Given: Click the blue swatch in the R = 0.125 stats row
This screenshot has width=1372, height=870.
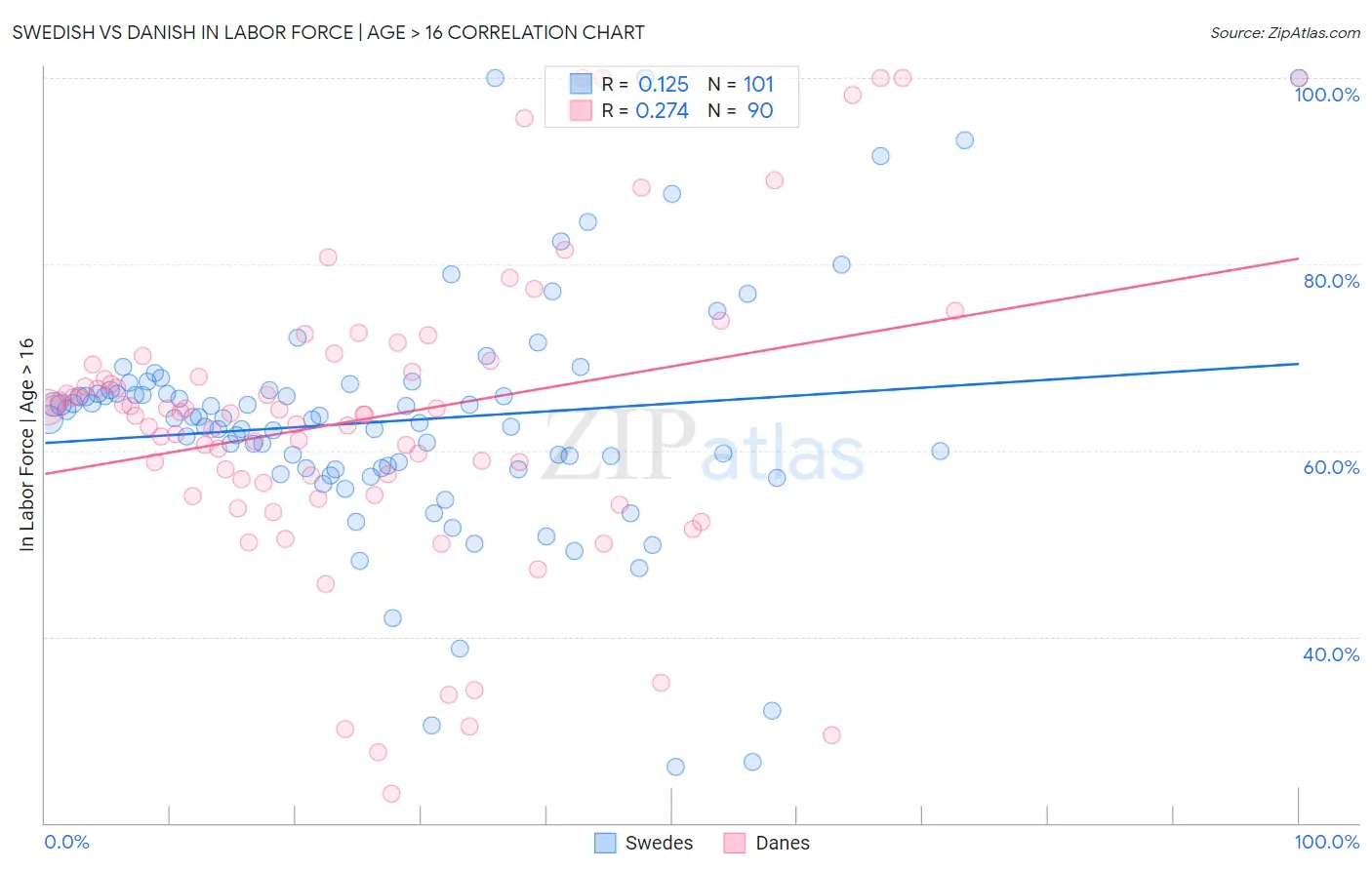Looking at the screenshot, I should tap(581, 84).
